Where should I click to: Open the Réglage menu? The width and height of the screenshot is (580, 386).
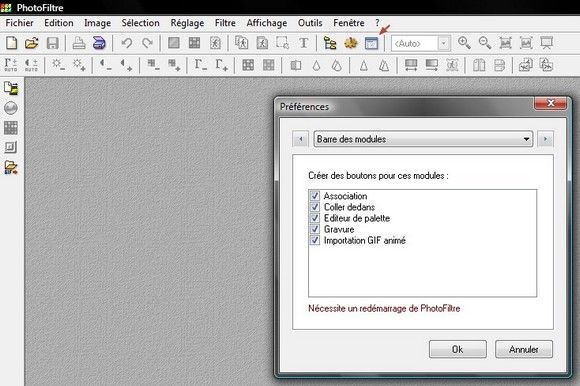pyautogui.click(x=187, y=23)
